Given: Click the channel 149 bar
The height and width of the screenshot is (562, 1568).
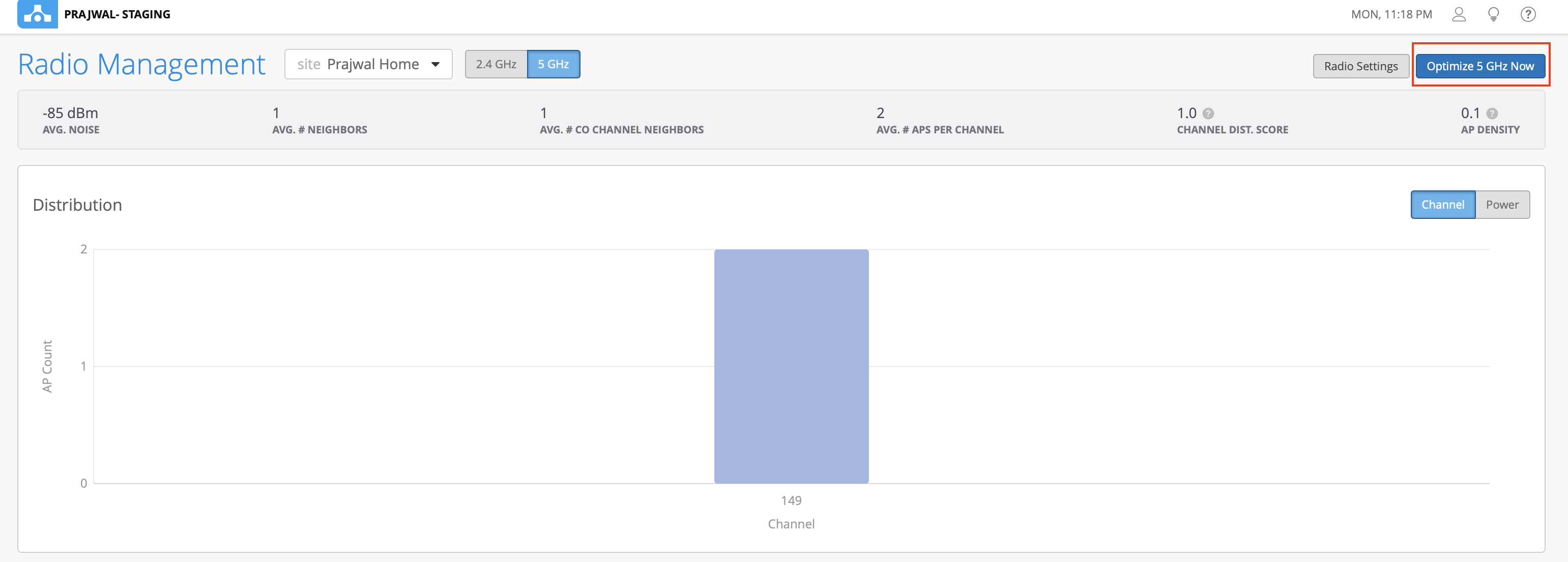Looking at the screenshot, I should click(x=791, y=366).
